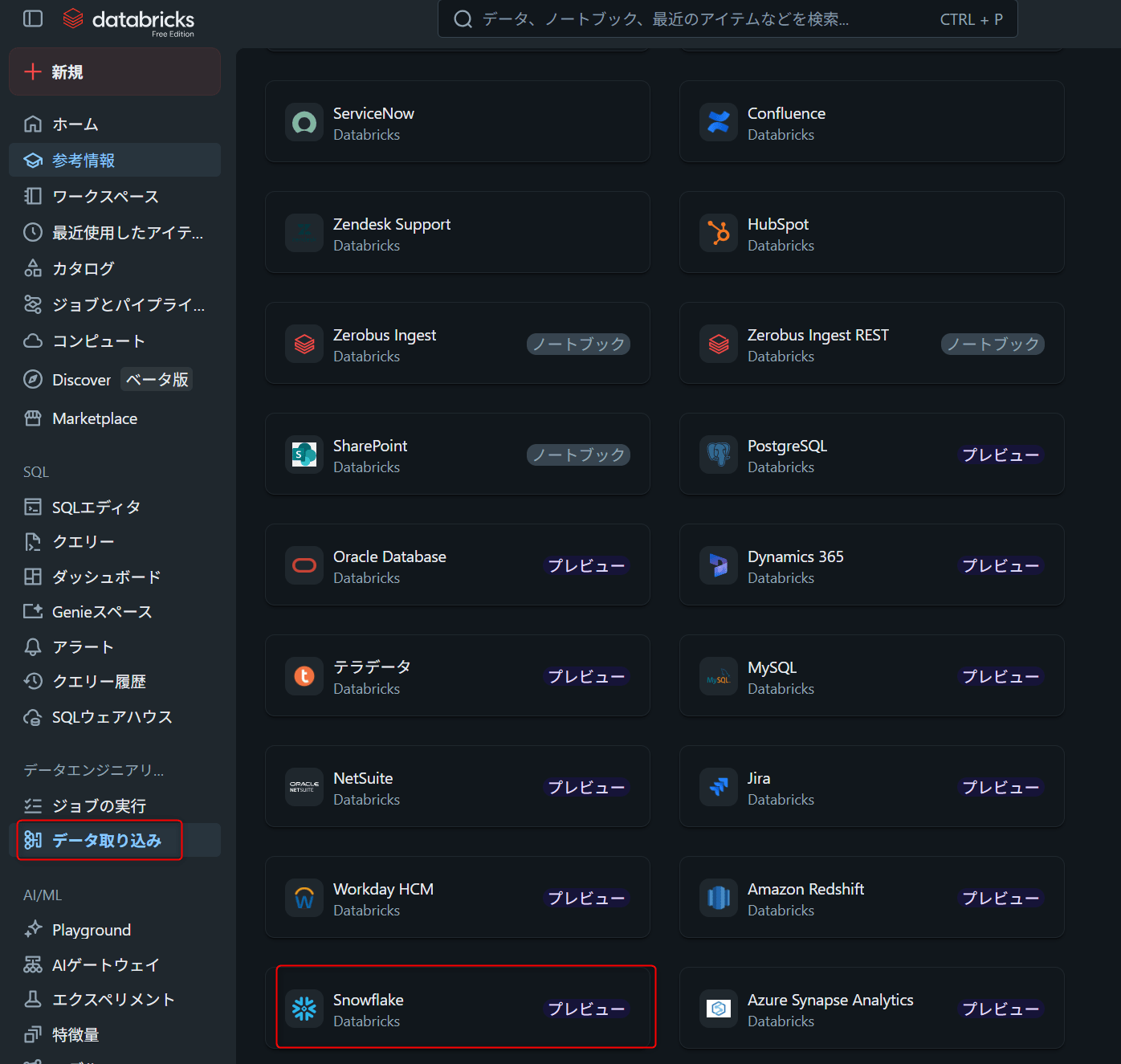Open the Confluence connector icon
Image resolution: width=1121 pixels, height=1064 pixels.
719,123
